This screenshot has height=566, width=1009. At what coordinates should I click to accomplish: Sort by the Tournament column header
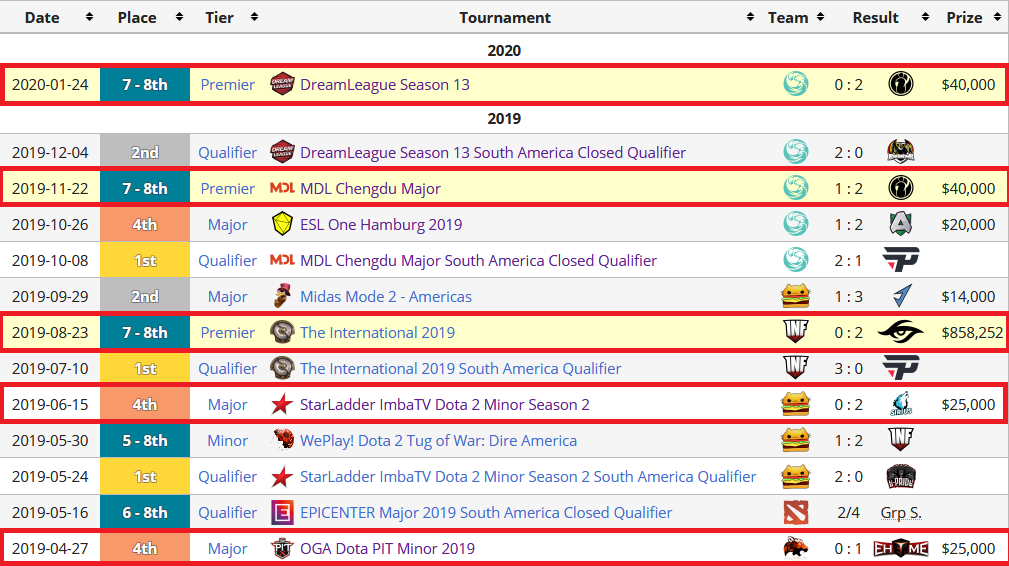[x=504, y=17]
